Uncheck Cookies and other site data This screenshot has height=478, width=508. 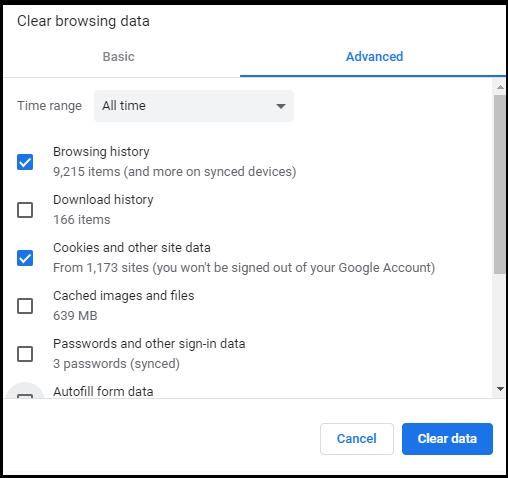[x=25, y=258]
